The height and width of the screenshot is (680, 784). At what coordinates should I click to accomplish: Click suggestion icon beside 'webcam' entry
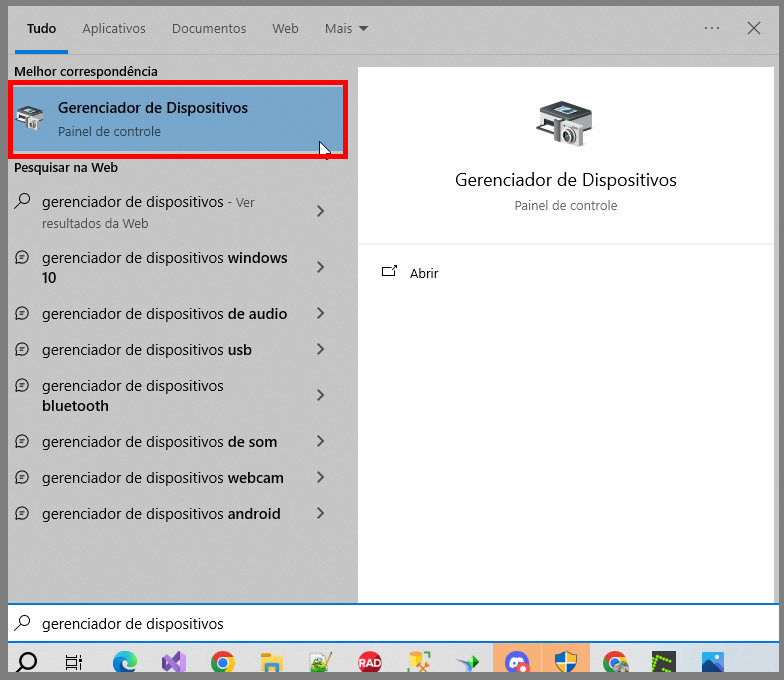22,477
